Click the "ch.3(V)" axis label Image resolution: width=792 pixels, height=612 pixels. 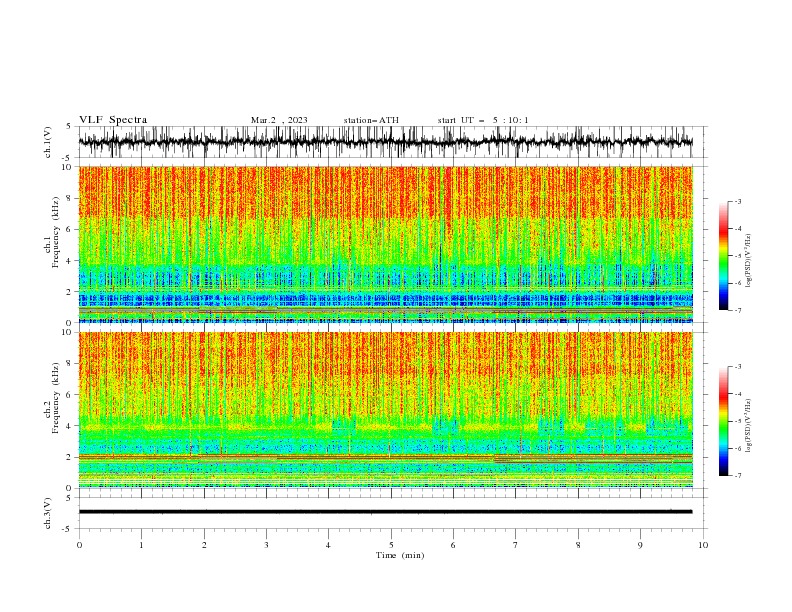click(x=48, y=513)
